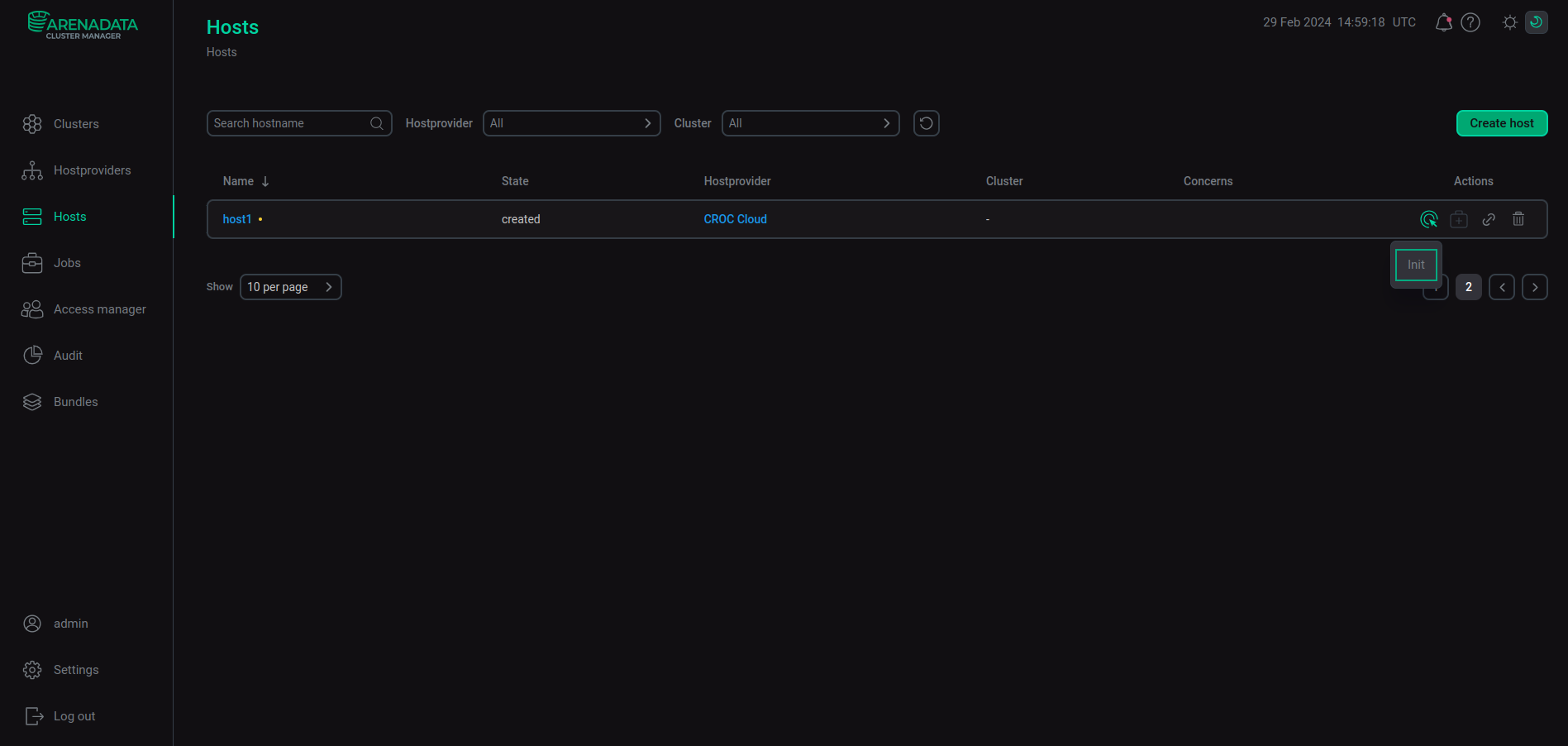Switch to light theme sun icon

tap(1510, 22)
